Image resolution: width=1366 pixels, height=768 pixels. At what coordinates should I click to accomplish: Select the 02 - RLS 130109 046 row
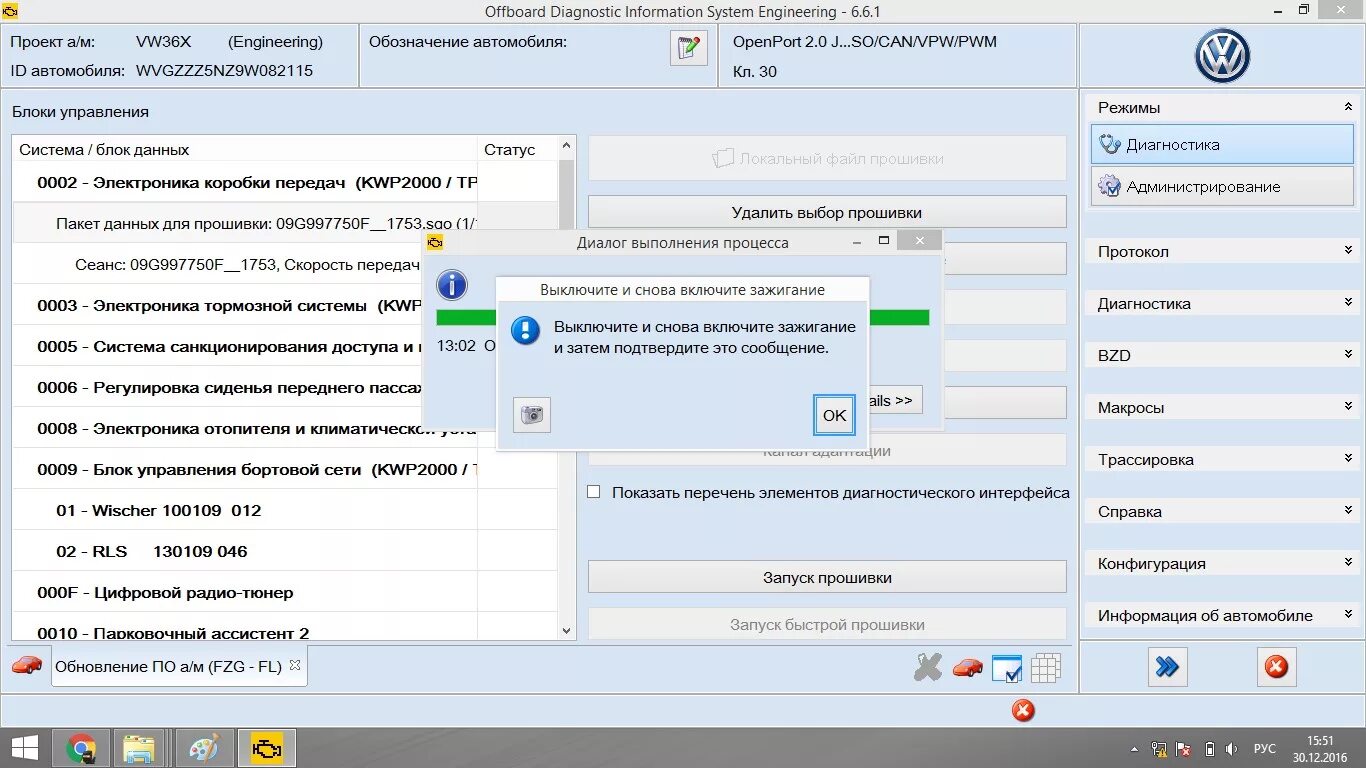pos(285,551)
